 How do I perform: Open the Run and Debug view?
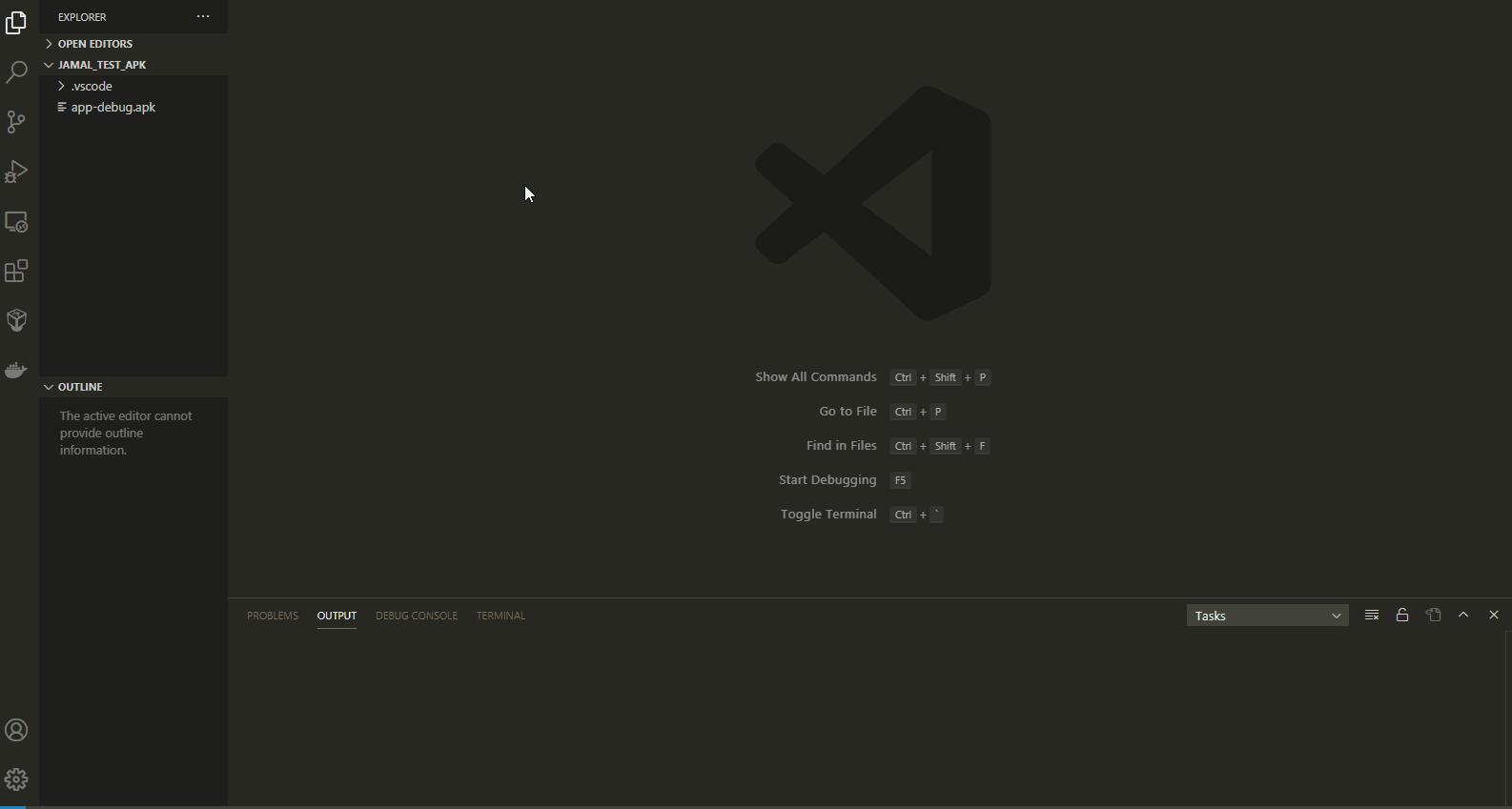click(16, 172)
